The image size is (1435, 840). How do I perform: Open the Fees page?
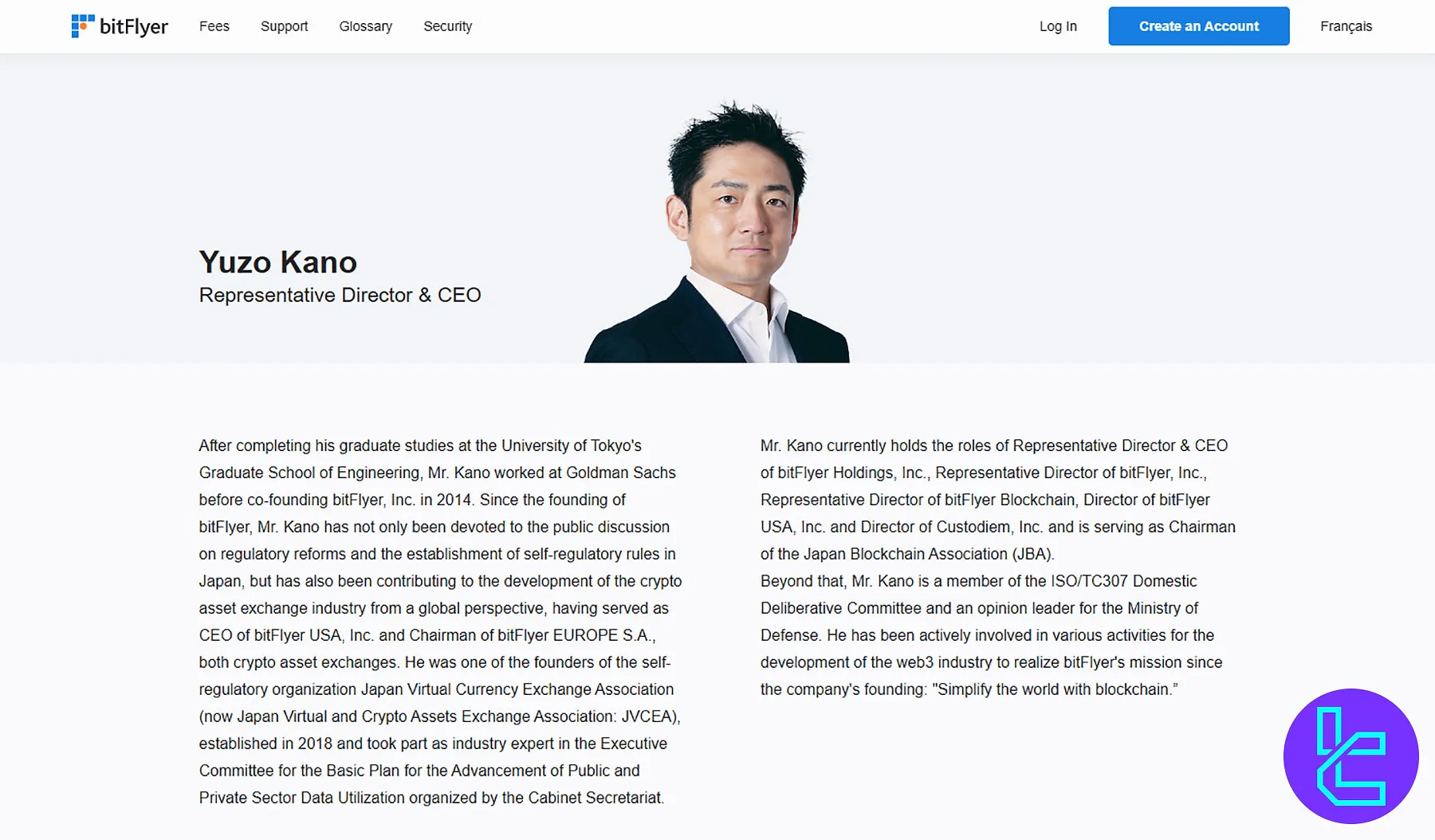[214, 26]
